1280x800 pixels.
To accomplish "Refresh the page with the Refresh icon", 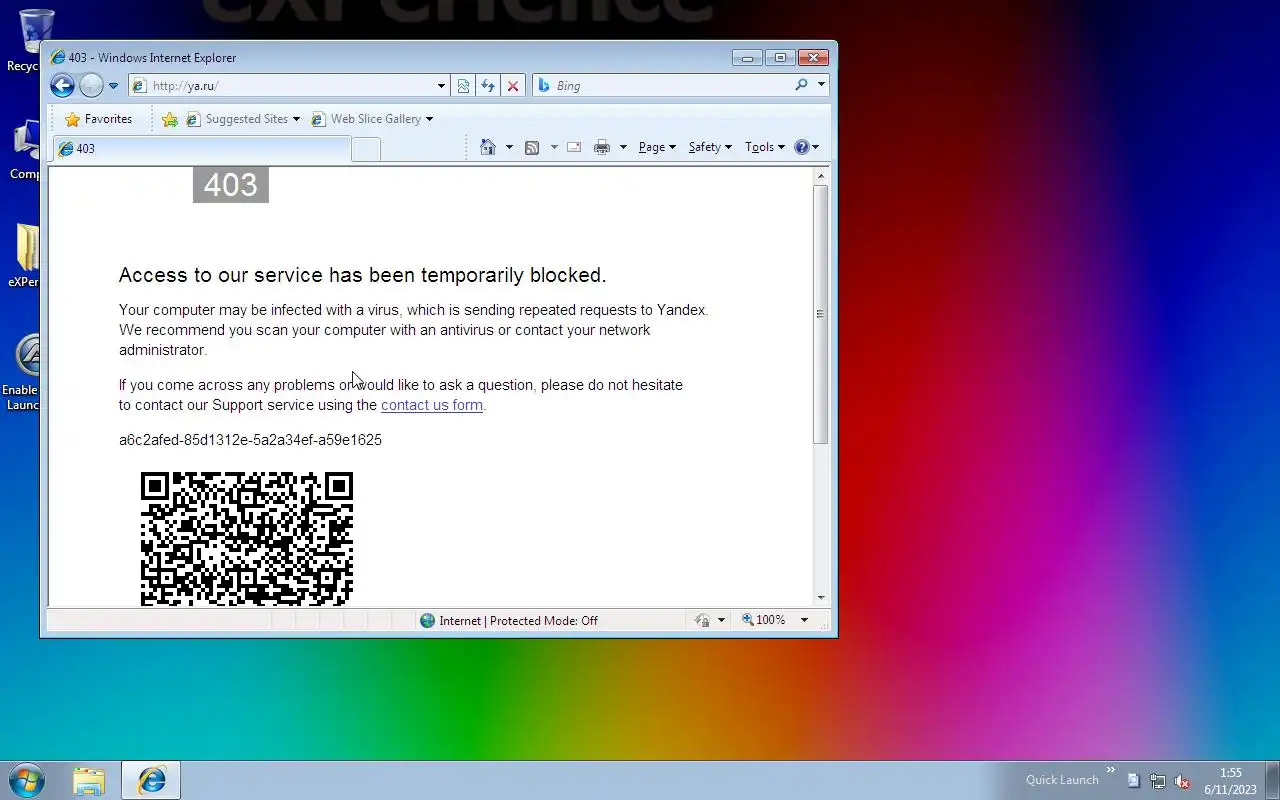I will pyautogui.click(x=488, y=86).
